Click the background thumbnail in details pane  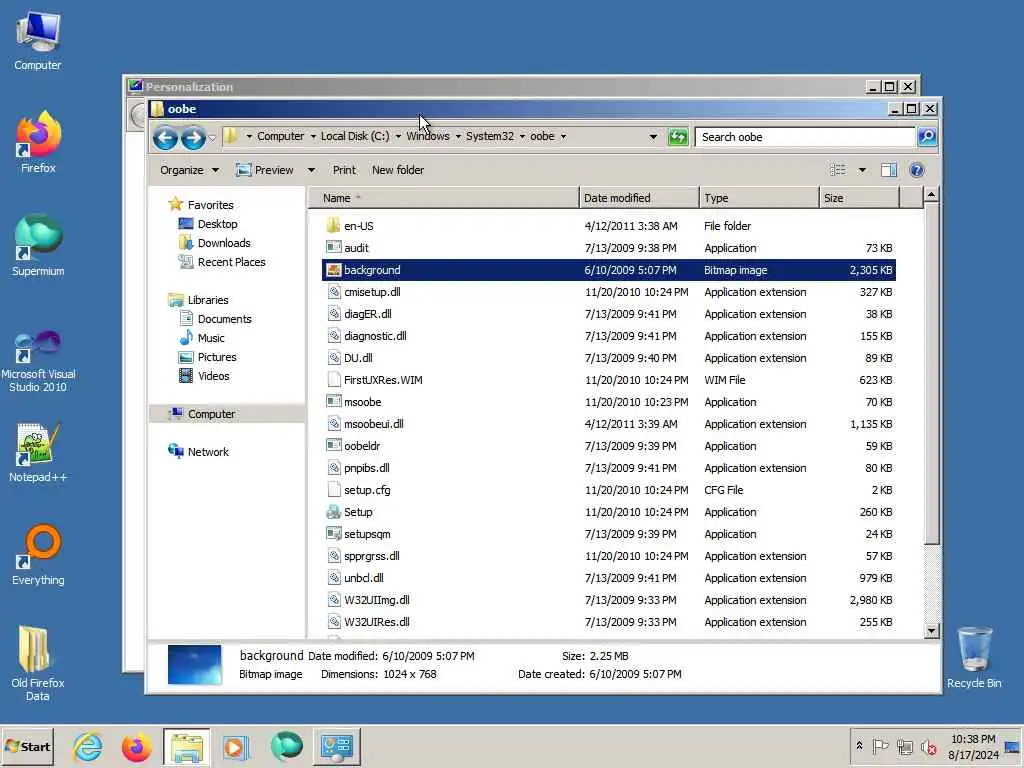(x=195, y=665)
